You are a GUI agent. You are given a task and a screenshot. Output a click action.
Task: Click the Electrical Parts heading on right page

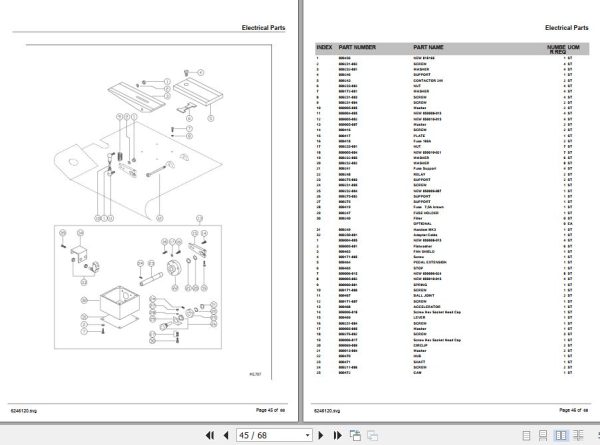click(566, 28)
